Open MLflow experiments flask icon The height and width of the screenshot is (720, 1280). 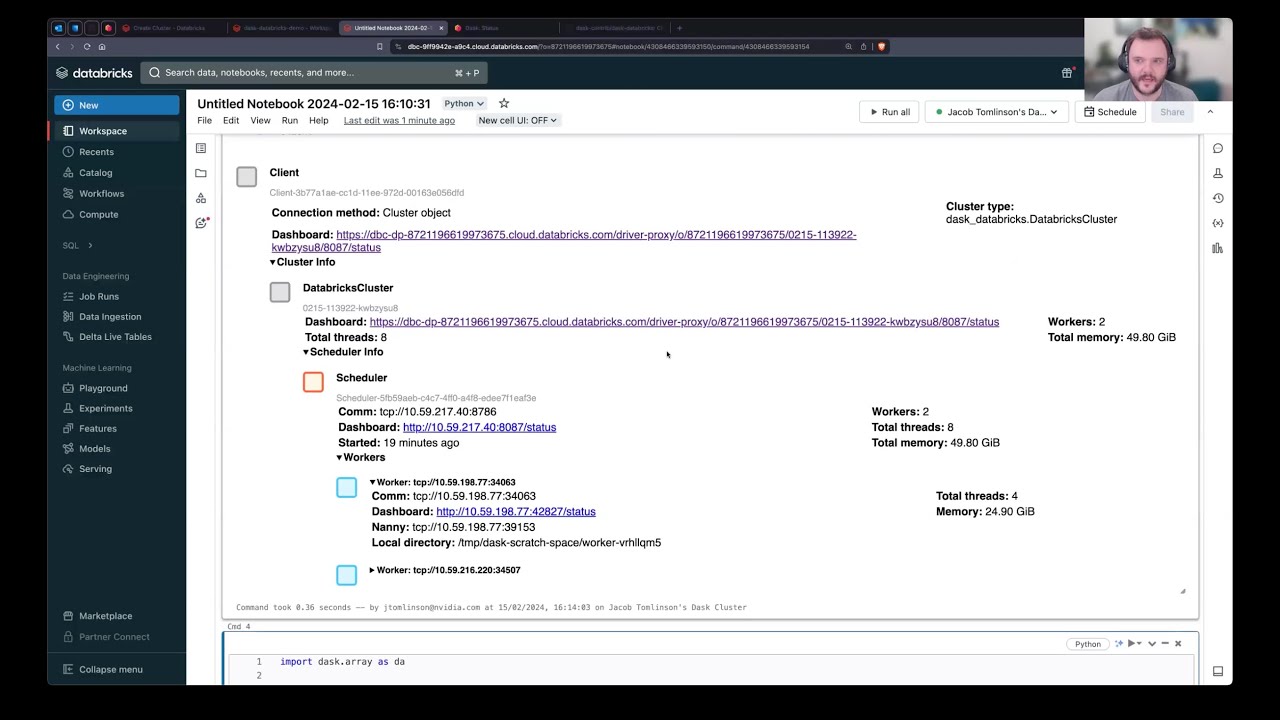pos(1218,173)
